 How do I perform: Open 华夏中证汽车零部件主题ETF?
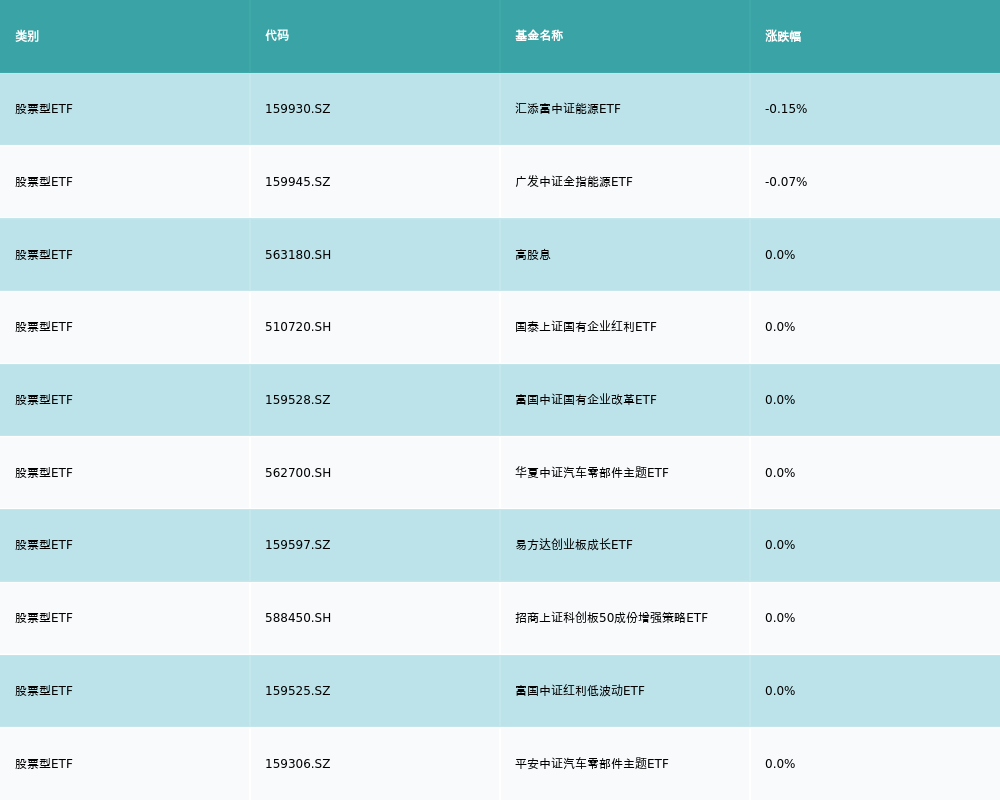[591, 473]
